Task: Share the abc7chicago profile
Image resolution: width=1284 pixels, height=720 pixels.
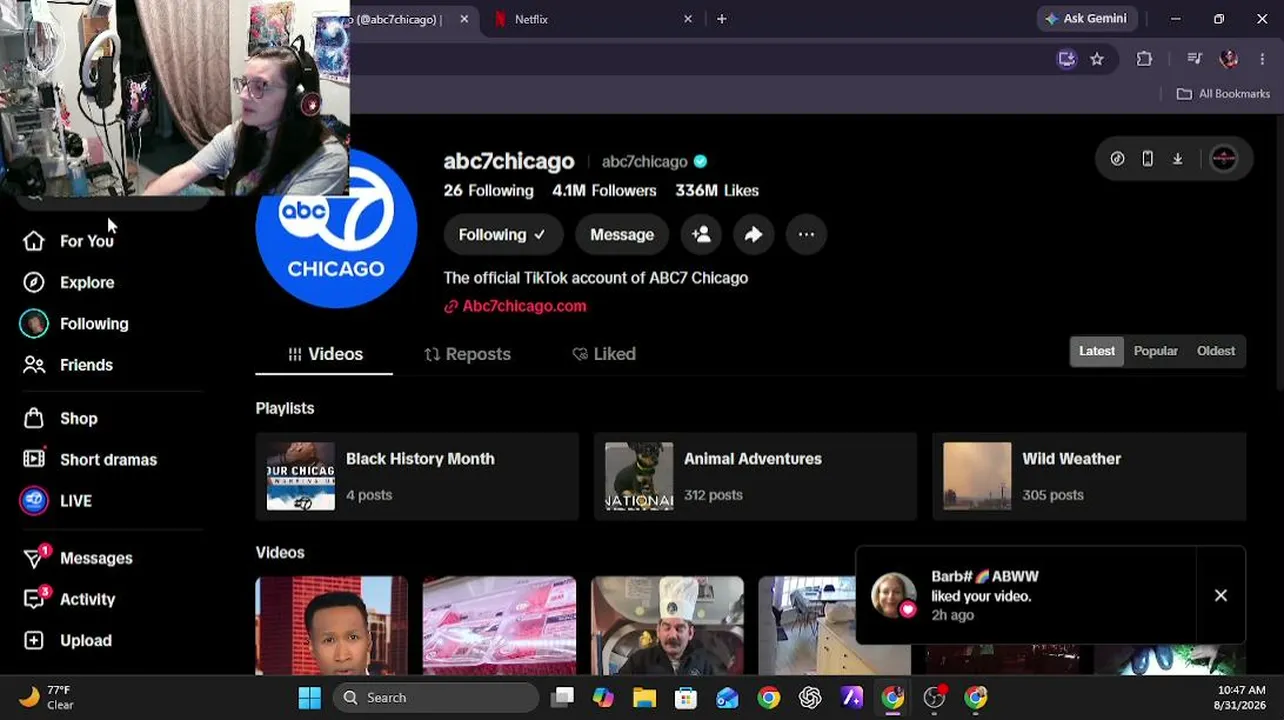Action: pyautogui.click(x=753, y=234)
